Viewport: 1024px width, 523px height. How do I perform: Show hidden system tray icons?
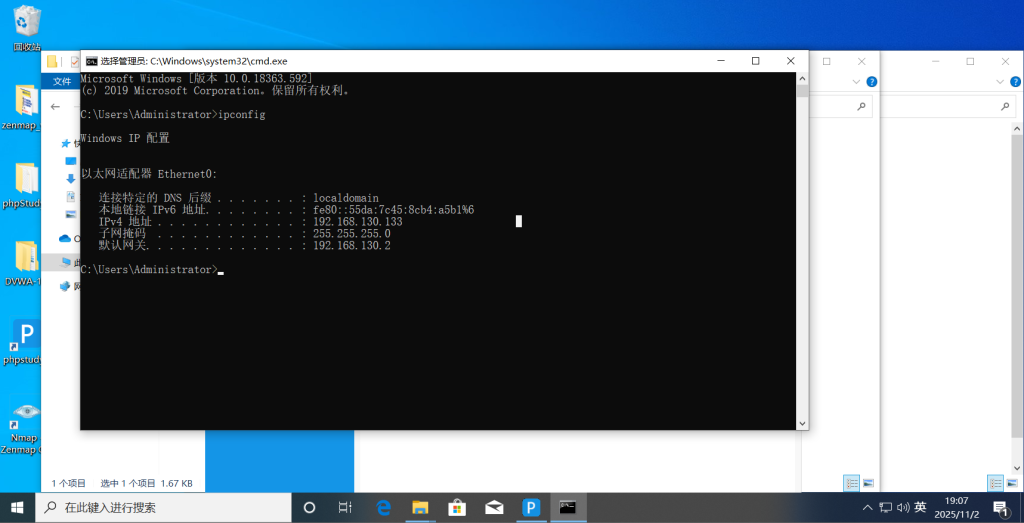(867, 507)
